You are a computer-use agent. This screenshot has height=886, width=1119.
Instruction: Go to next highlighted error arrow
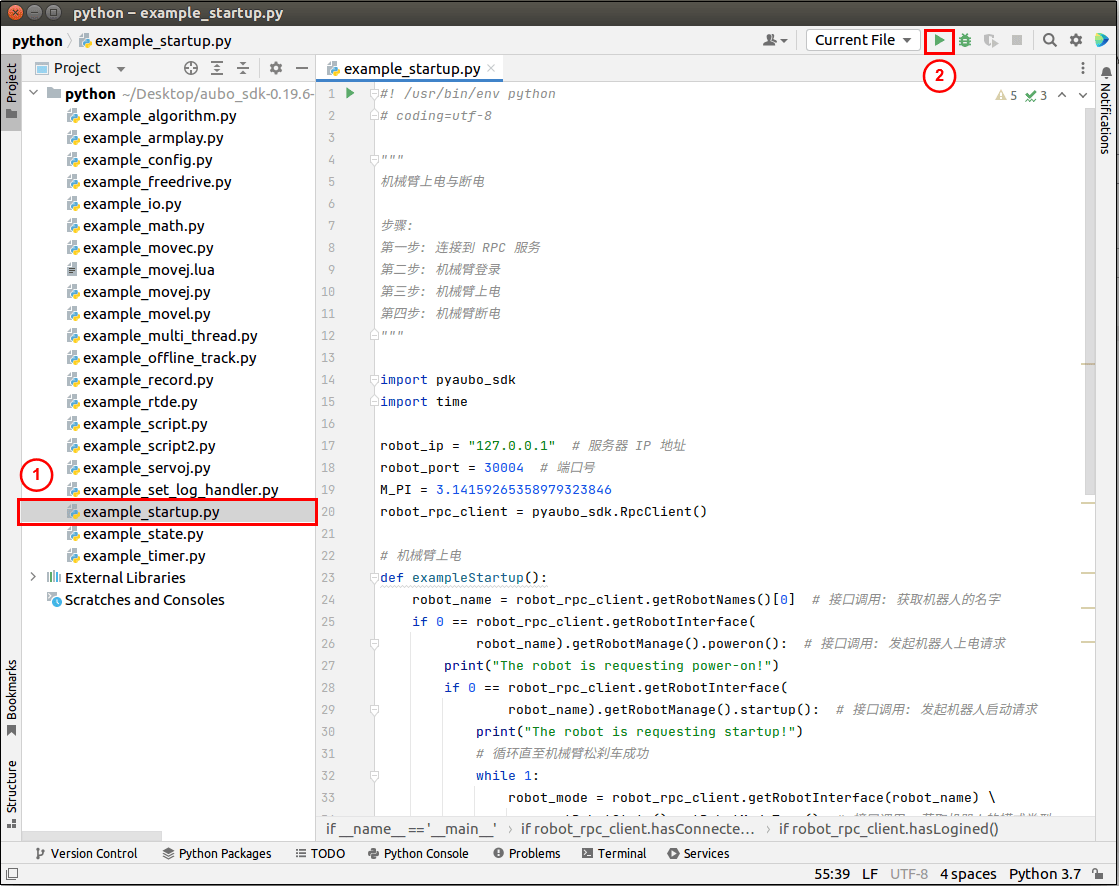[x=1083, y=96]
